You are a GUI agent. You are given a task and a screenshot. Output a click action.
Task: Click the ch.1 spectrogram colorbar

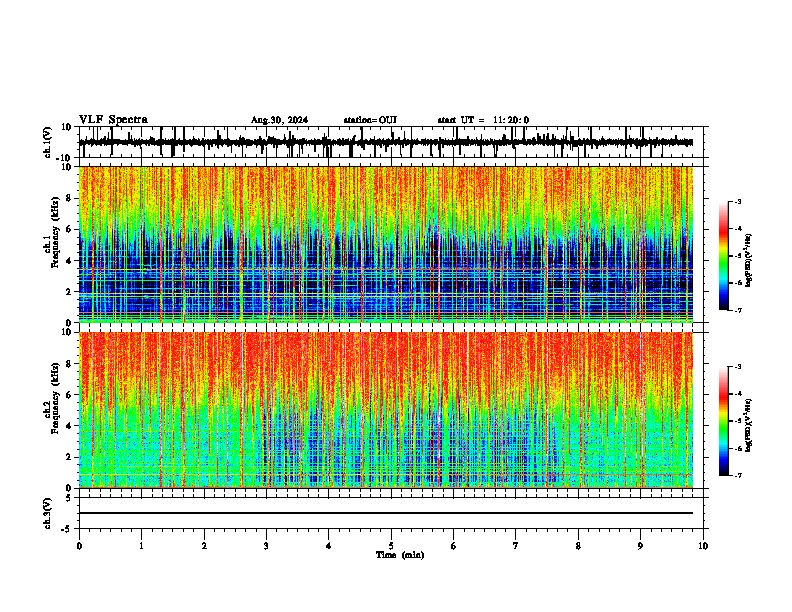coord(723,256)
